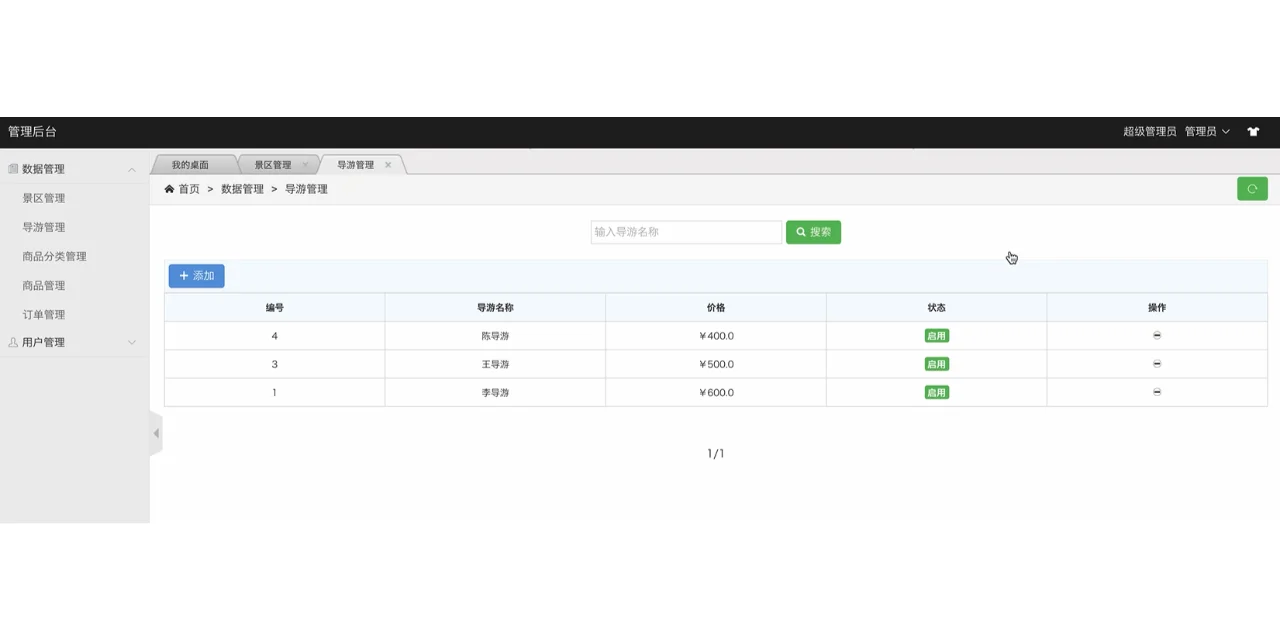
Task: Open 订单管理 in the sidebar
Action: 44,314
